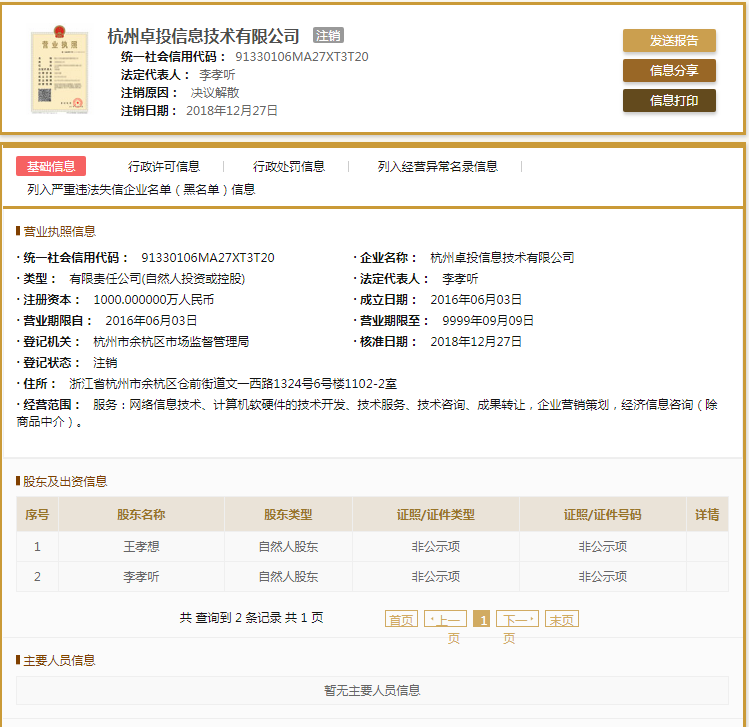Image resolution: width=749 pixels, height=727 pixels.
Task: Open the 详情 cell for 王孝想
Action: coord(707,546)
